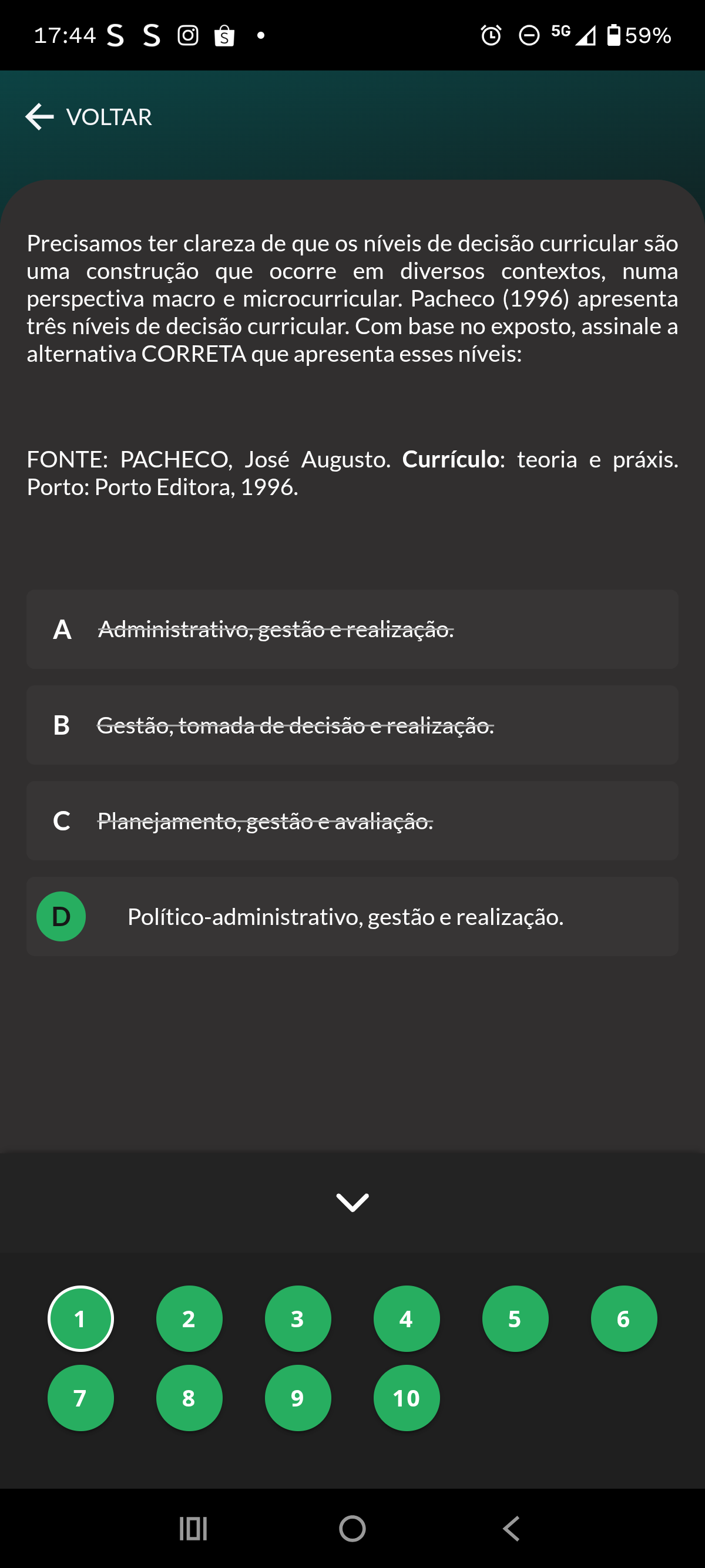Navigate to question 5

515,1318
